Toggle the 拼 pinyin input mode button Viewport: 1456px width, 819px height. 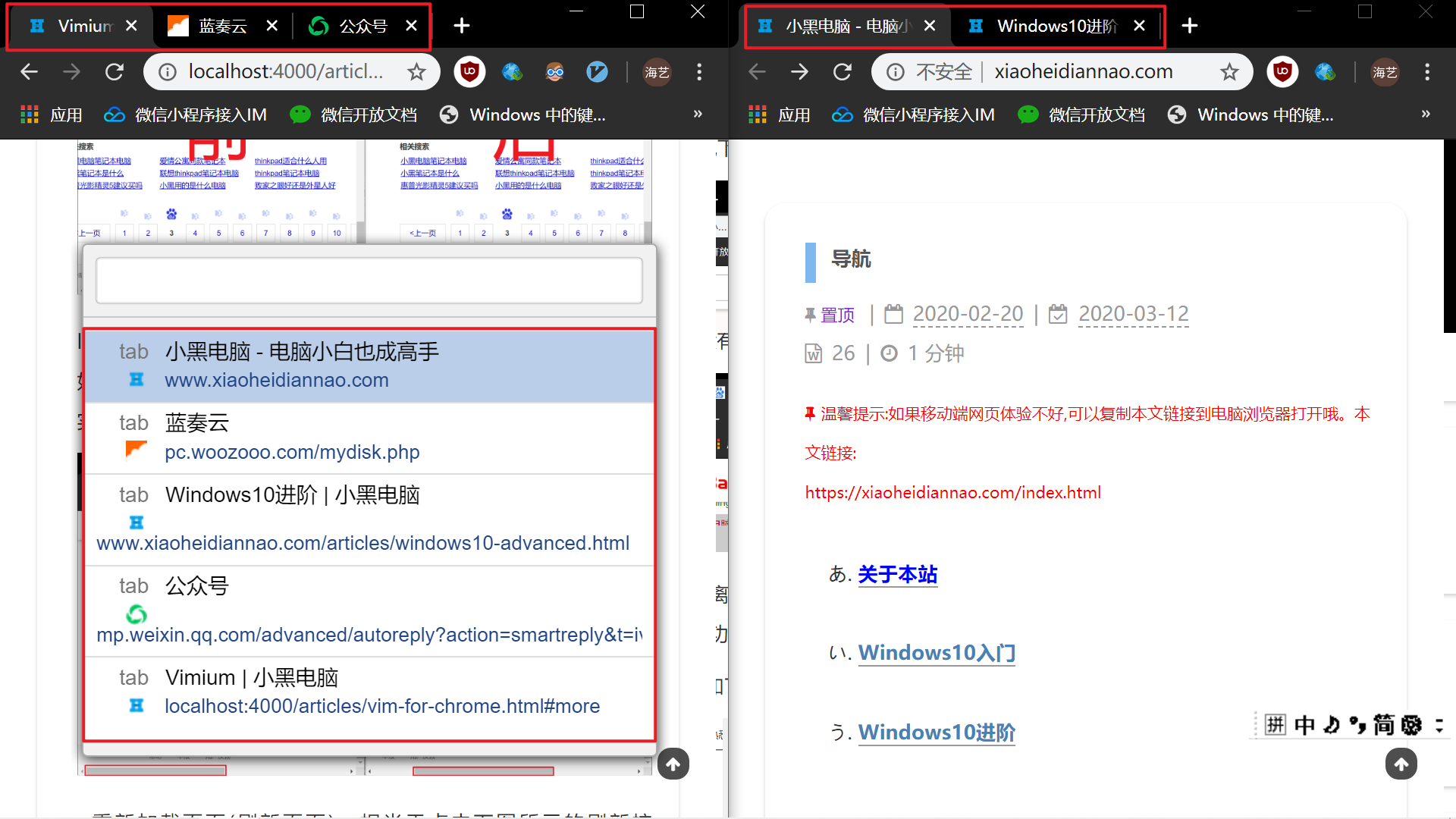point(1276,725)
